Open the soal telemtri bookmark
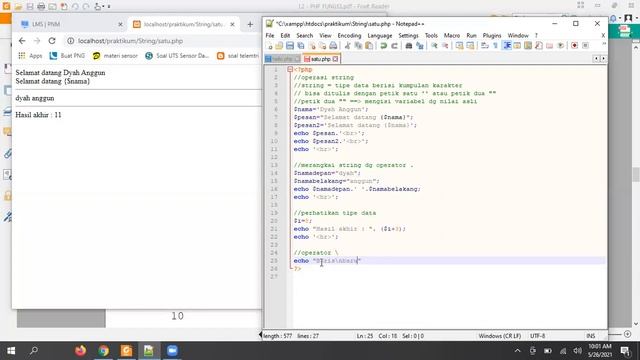Image resolution: width=640 pixels, height=360 pixels. click(238, 56)
